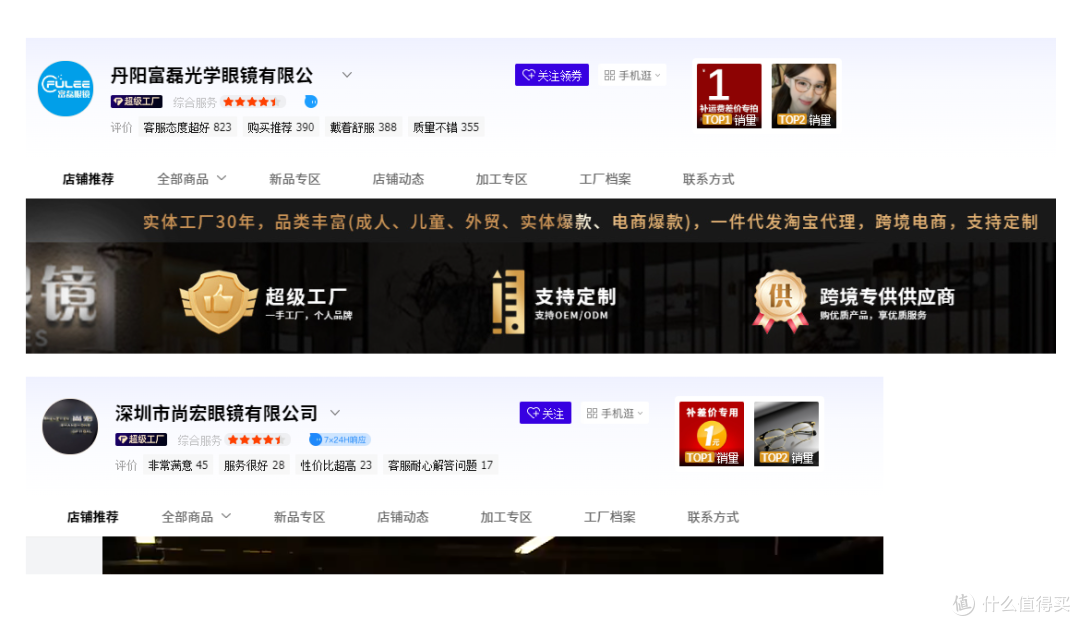Click the 关注领券 button
This screenshot has height=626, width=1080.
(552, 75)
